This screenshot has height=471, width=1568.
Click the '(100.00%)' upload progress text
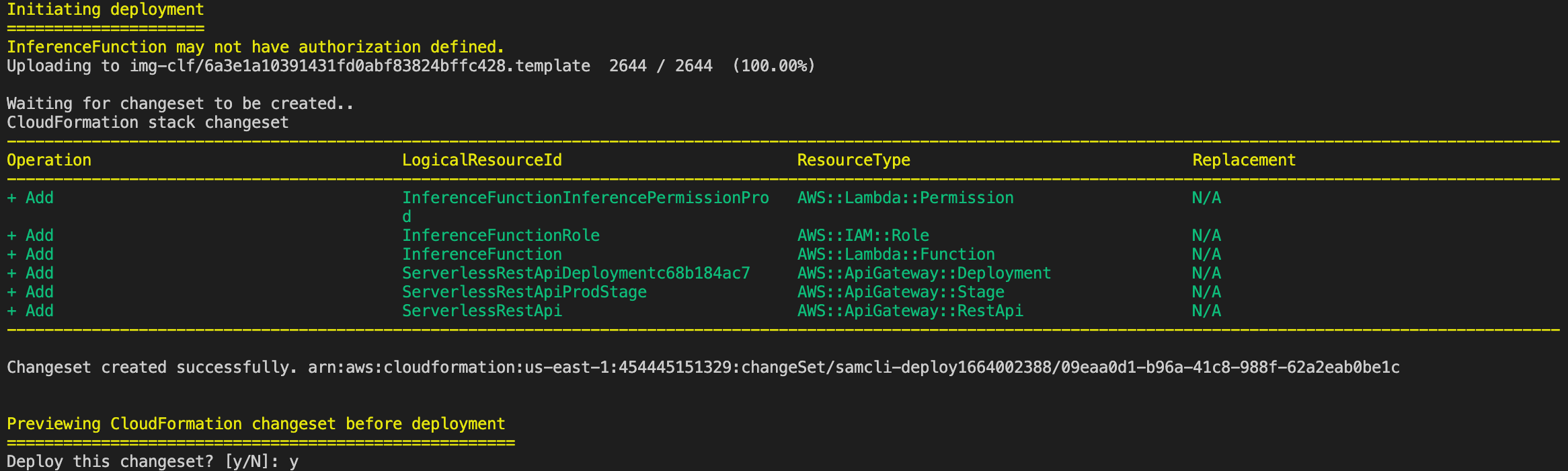774,66
